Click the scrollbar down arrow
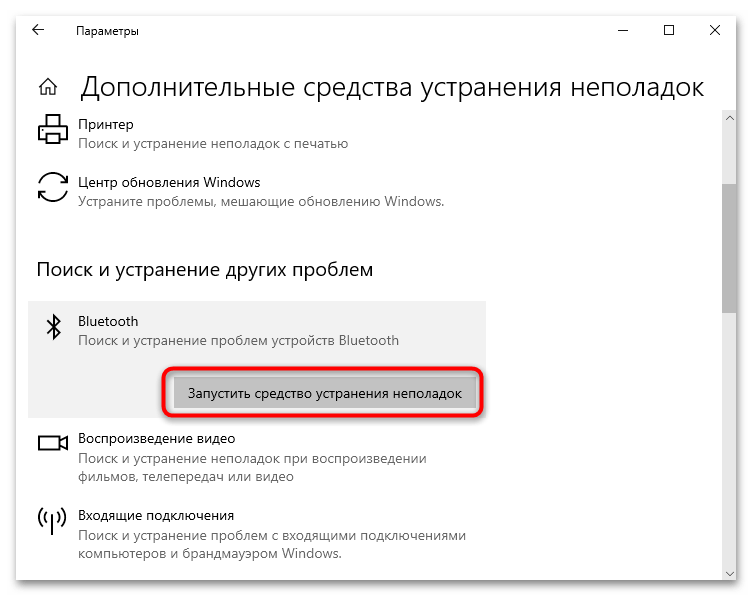 pos(729,573)
